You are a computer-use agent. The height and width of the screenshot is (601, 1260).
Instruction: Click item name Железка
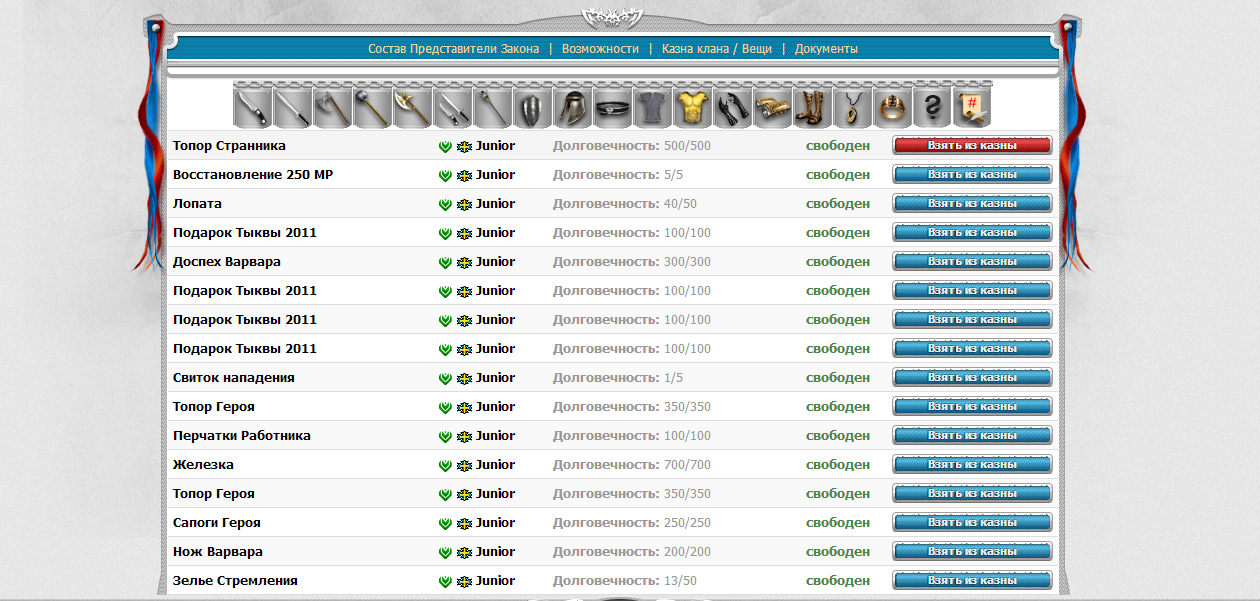(x=203, y=465)
